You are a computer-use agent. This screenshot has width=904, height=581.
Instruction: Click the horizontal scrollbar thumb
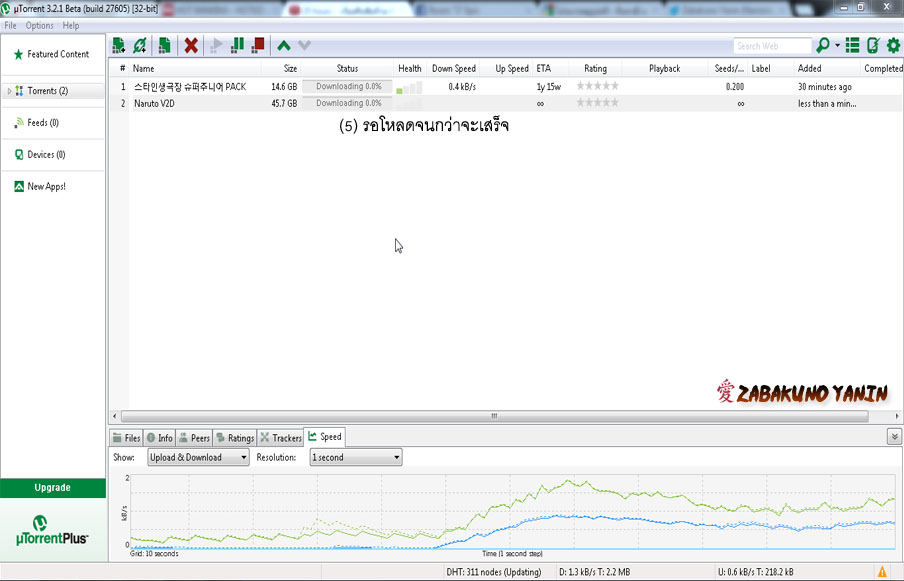click(x=495, y=416)
